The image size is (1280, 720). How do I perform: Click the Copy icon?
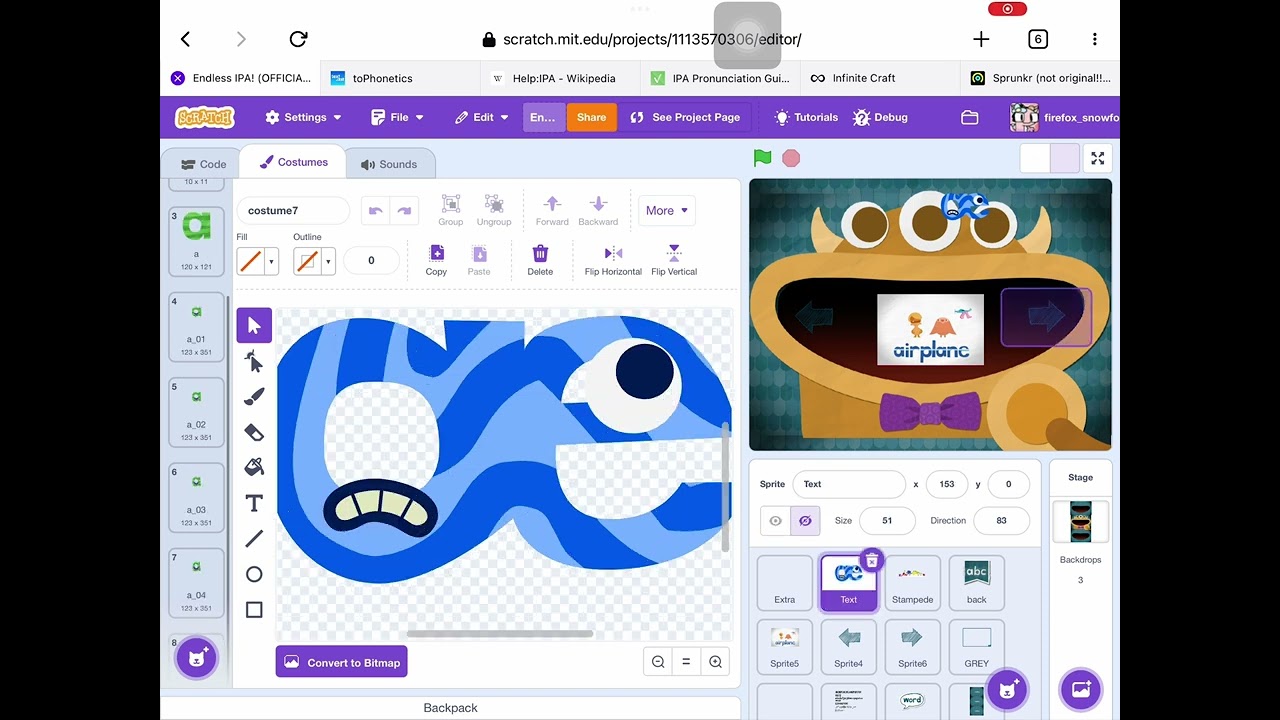[436, 260]
